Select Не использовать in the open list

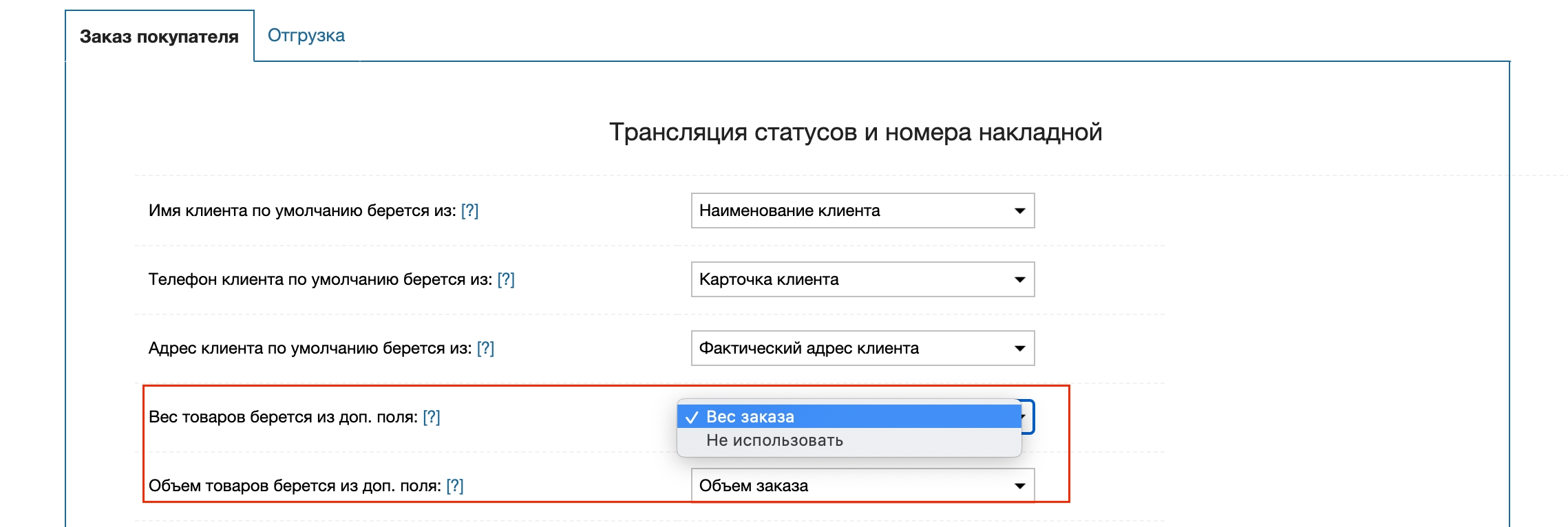tap(848, 440)
